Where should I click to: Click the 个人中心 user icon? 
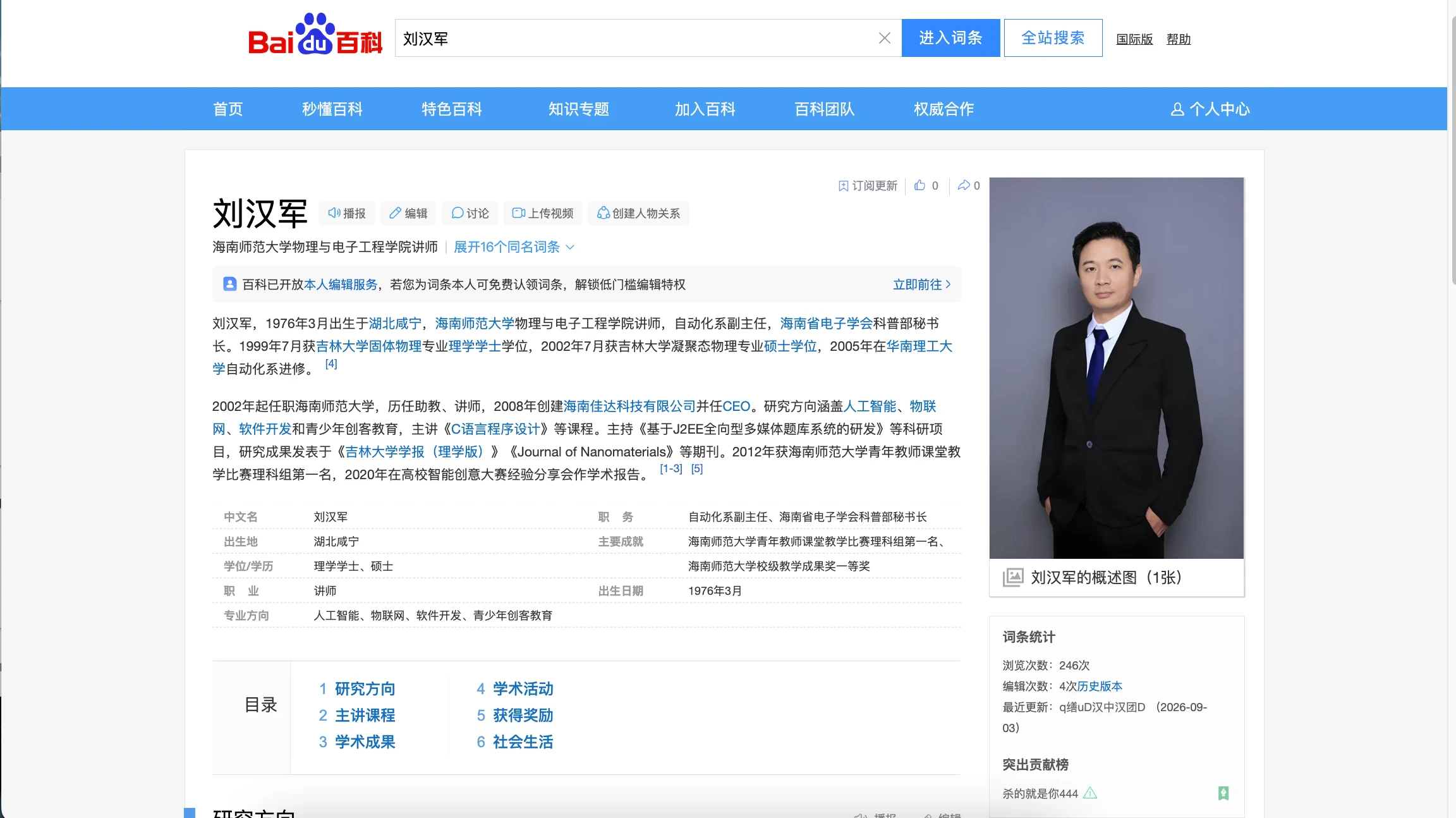tap(1177, 109)
